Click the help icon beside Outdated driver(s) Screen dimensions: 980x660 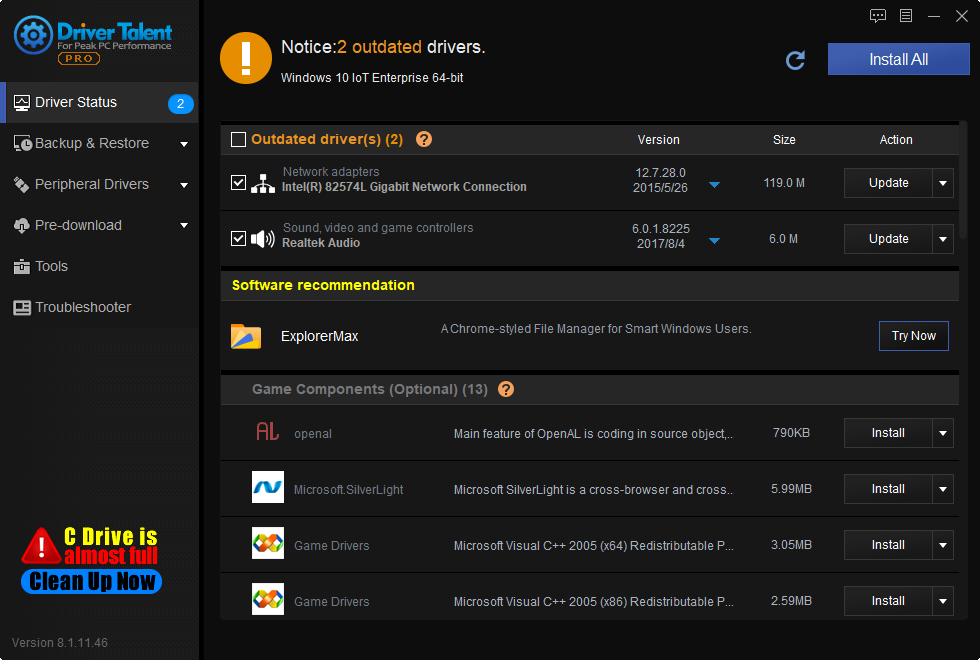424,140
